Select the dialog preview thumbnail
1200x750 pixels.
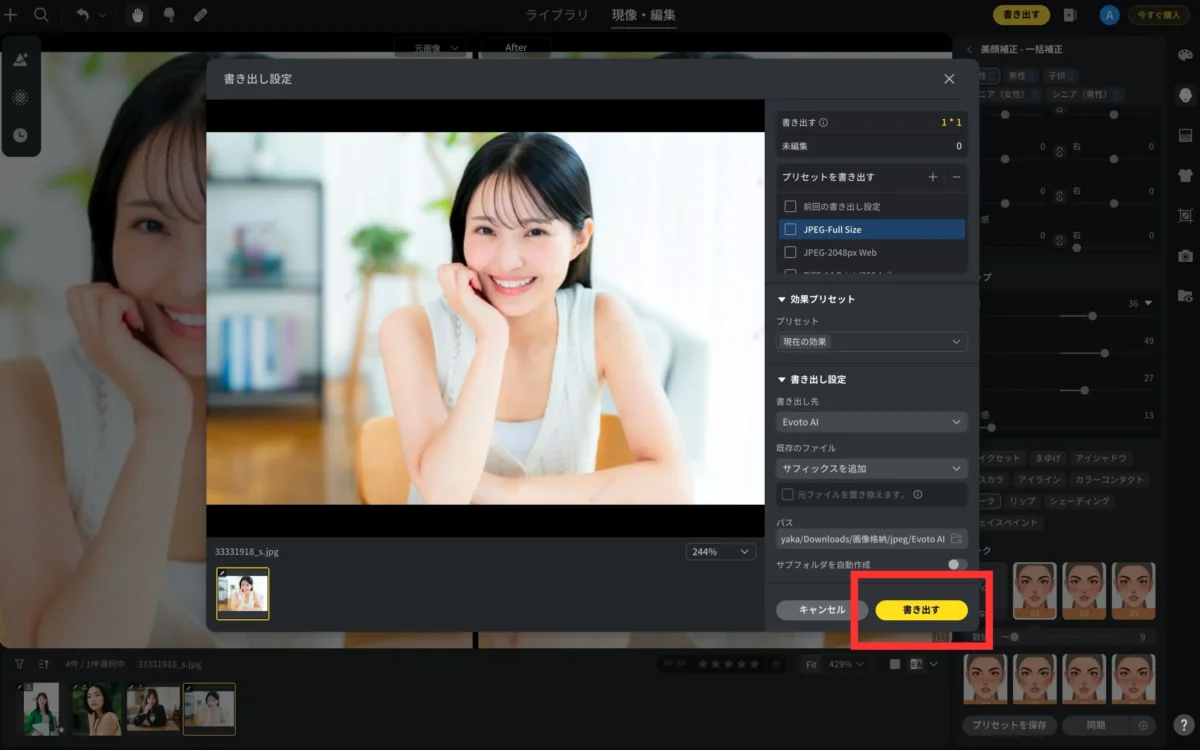[x=243, y=594]
